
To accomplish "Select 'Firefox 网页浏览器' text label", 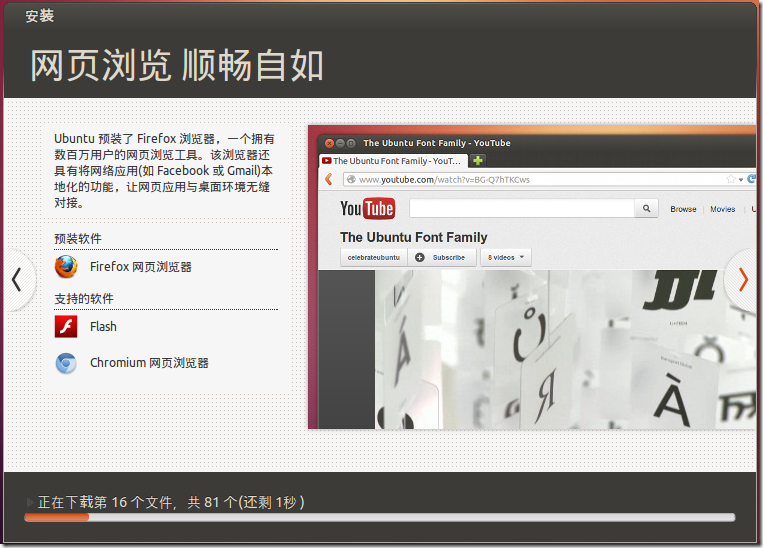I will pos(141,267).
